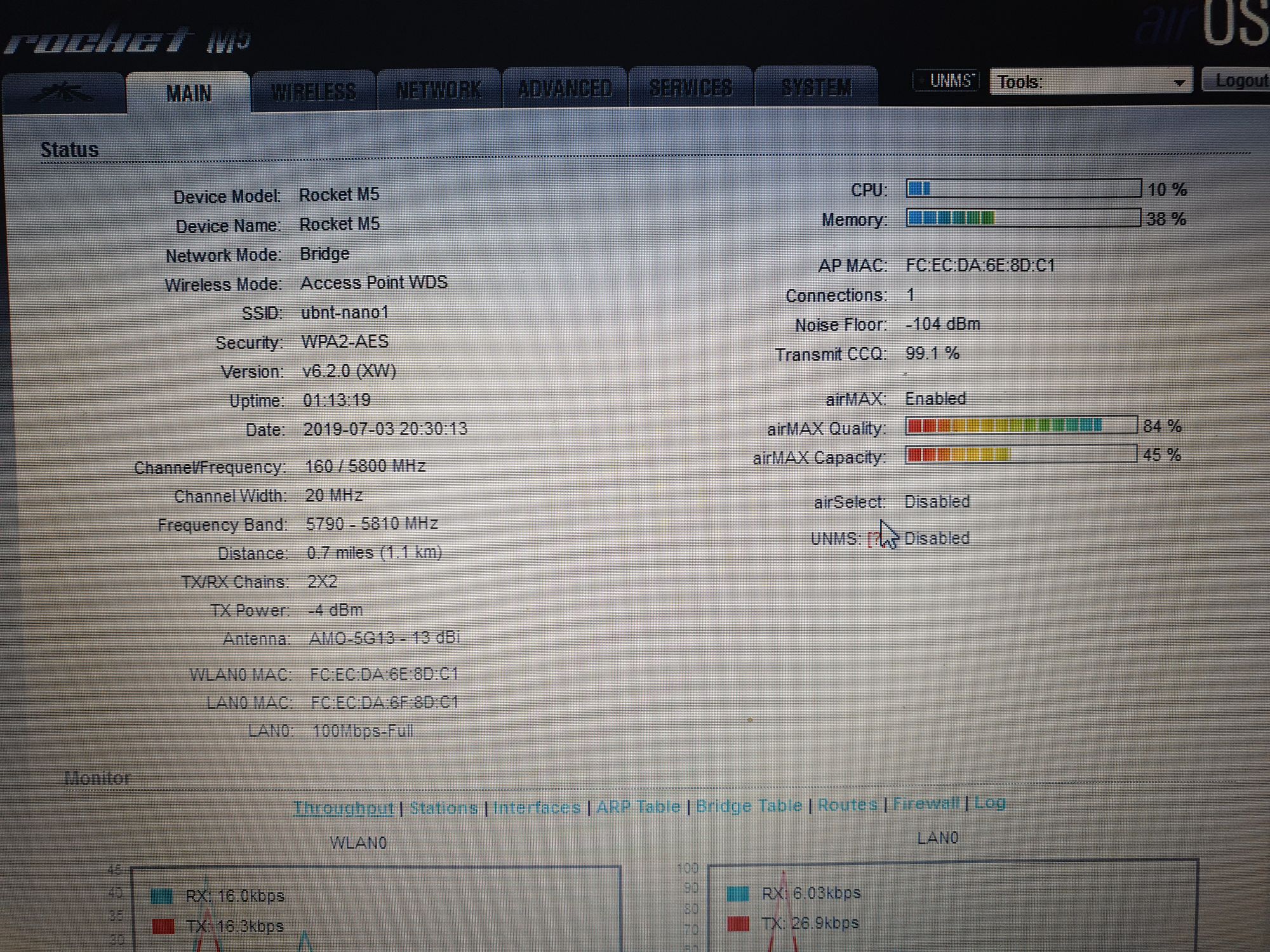Open the Firewall monitor link
The width and height of the screenshot is (1270, 952).
click(925, 803)
